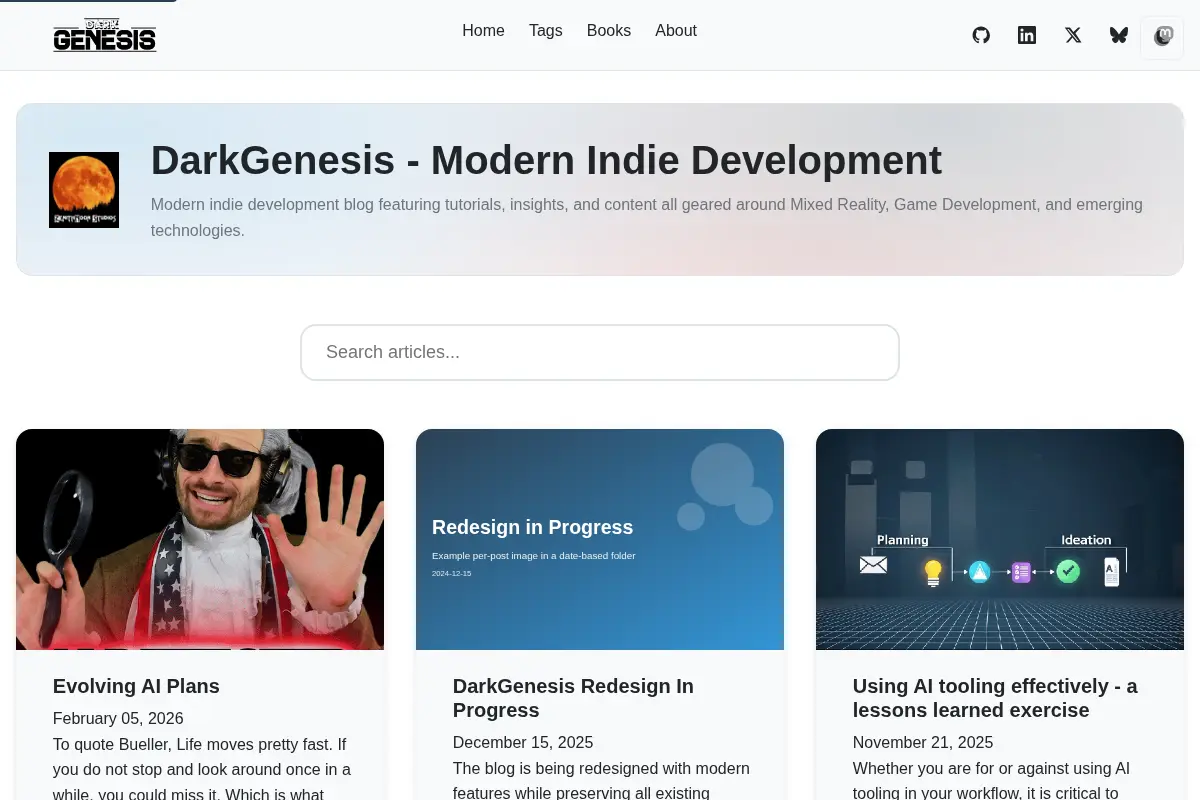Focus the Search articles field
The image size is (1200, 800).
(600, 352)
